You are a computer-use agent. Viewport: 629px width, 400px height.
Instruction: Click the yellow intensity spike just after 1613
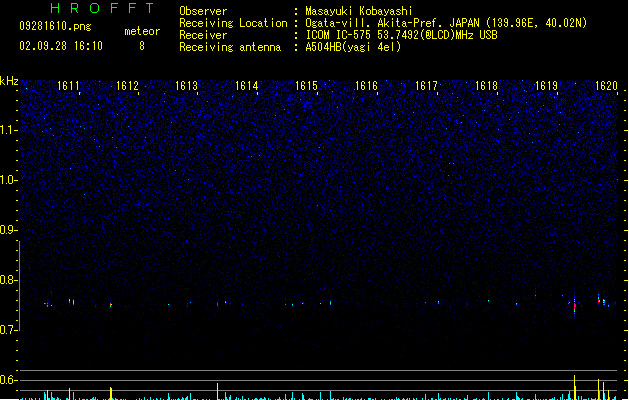[x=217, y=391]
